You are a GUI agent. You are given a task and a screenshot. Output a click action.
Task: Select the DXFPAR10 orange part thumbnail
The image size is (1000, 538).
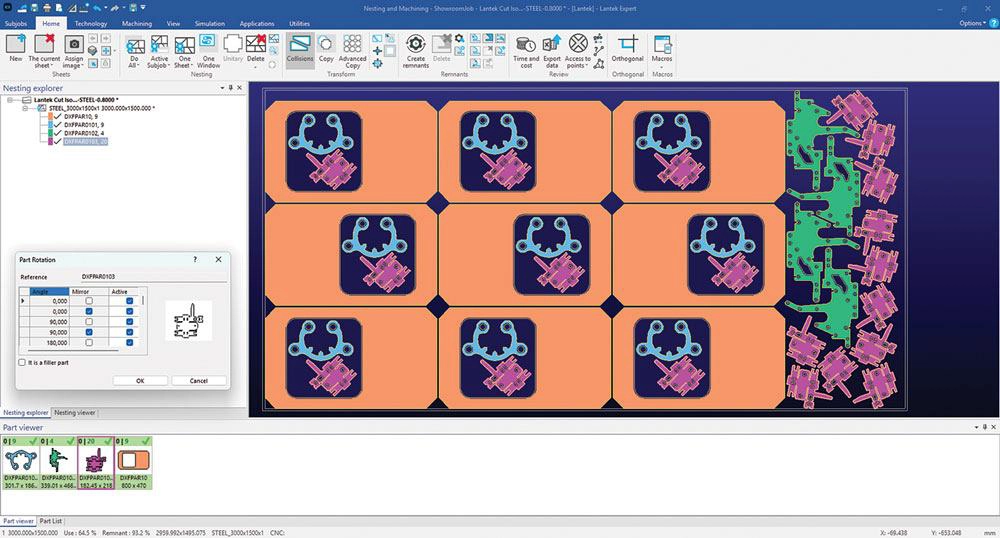[134, 463]
